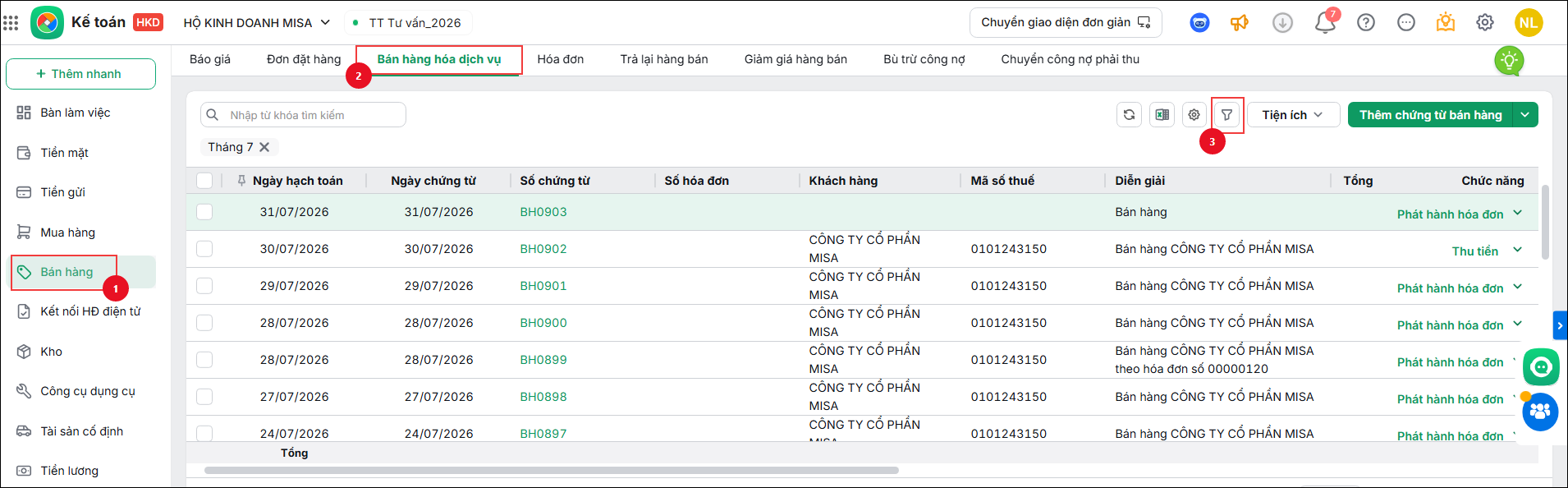
Task: Tick the checkbox for row BH0898
Action: point(204,397)
